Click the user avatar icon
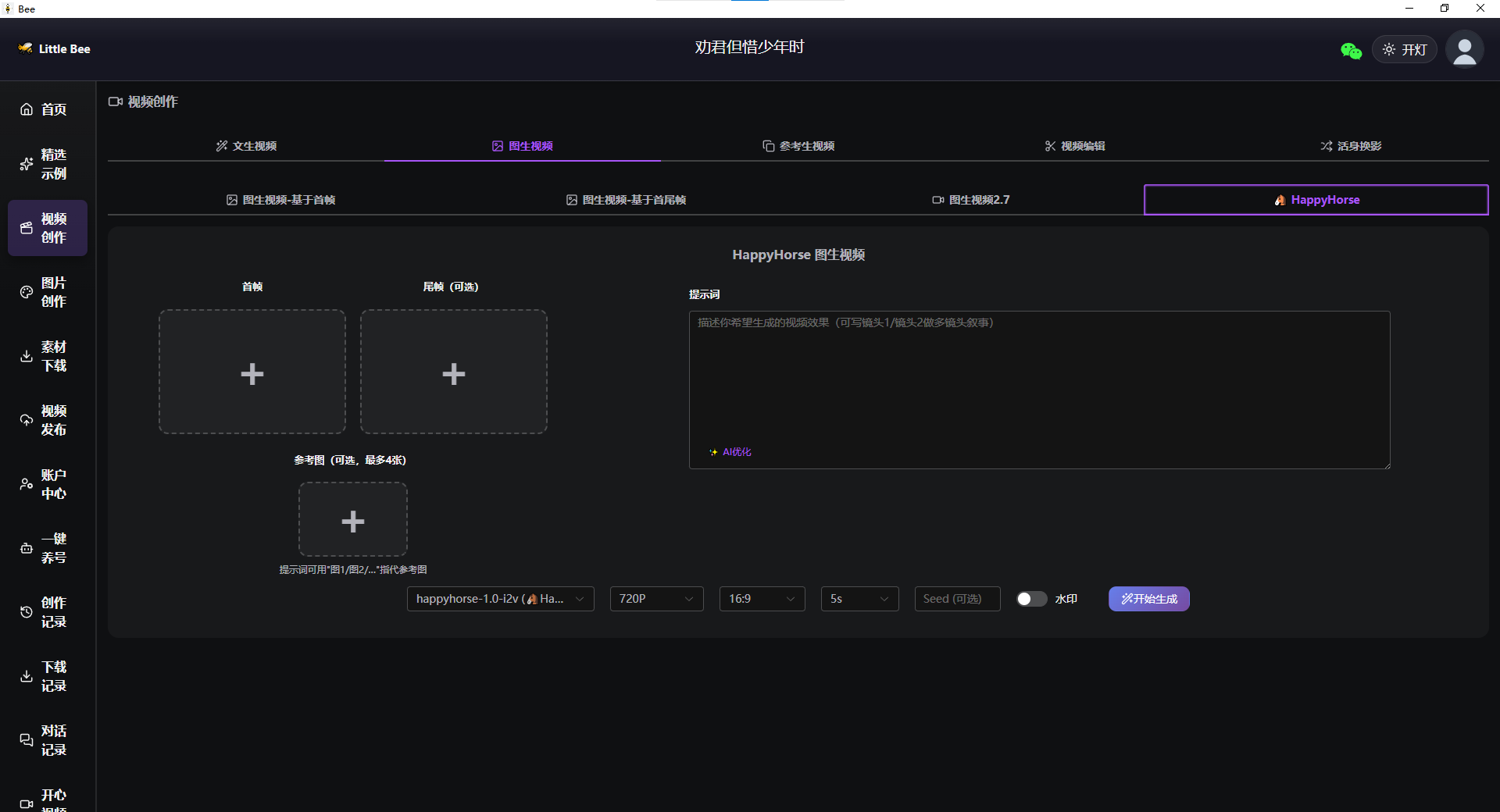The width and height of the screenshot is (1500, 812). coord(1465,50)
